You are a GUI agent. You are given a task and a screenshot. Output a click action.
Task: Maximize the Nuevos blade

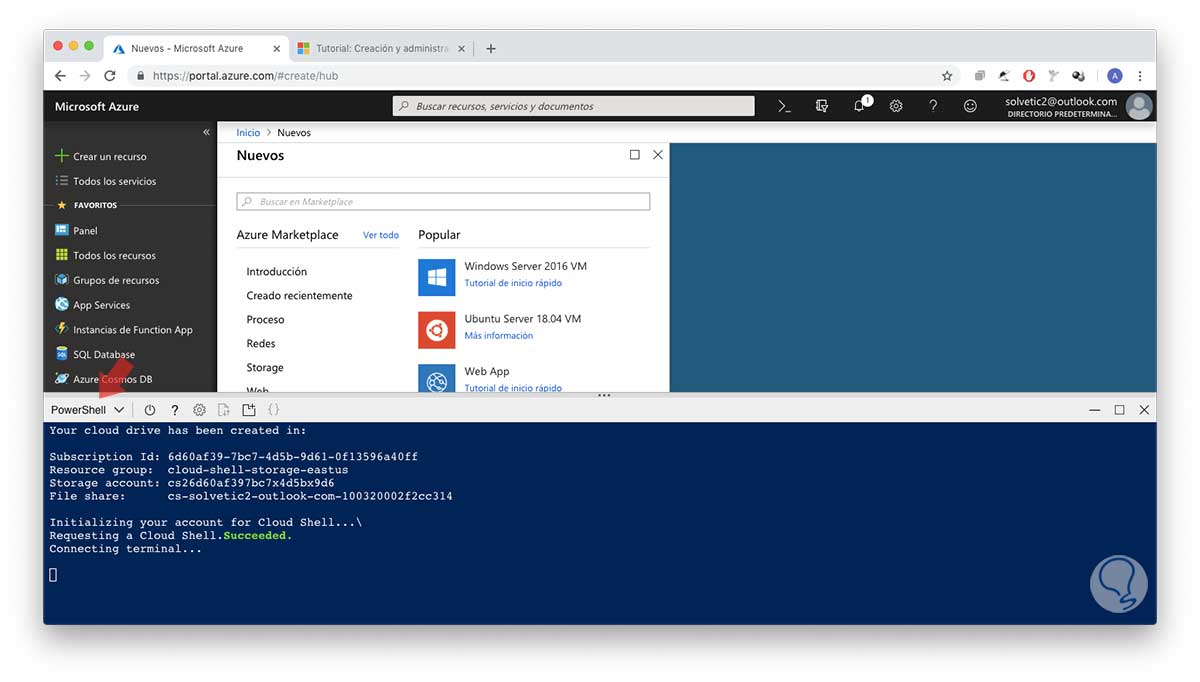[635, 155]
